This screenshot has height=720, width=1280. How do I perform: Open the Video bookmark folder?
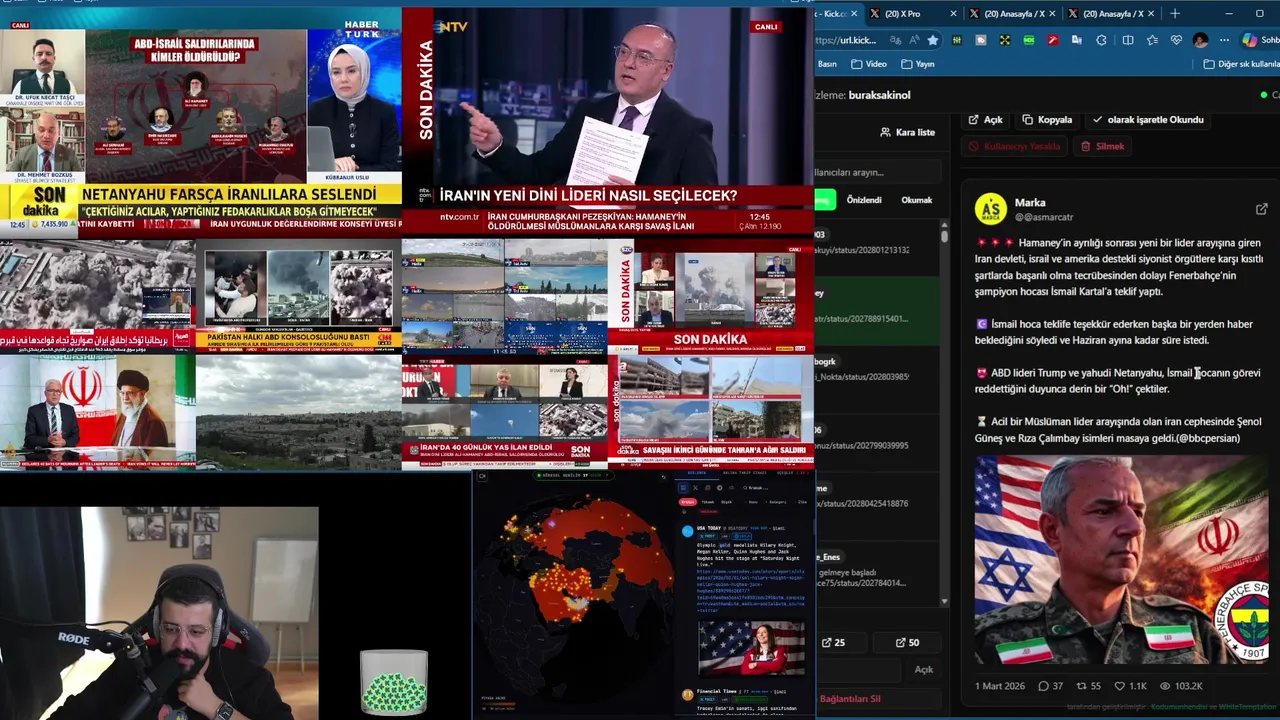point(869,64)
